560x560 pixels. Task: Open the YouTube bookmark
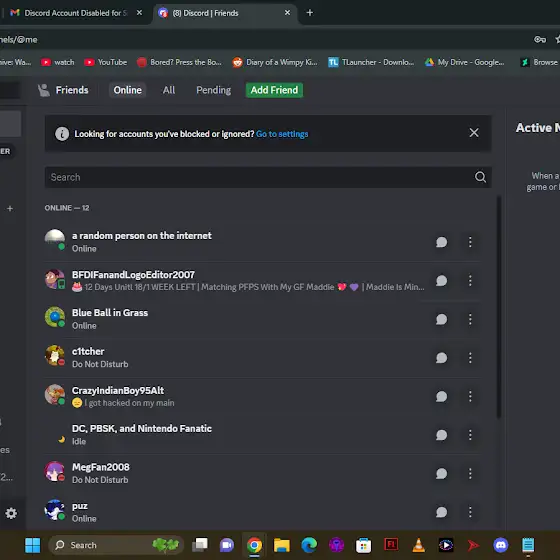click(x=106, y=62)
